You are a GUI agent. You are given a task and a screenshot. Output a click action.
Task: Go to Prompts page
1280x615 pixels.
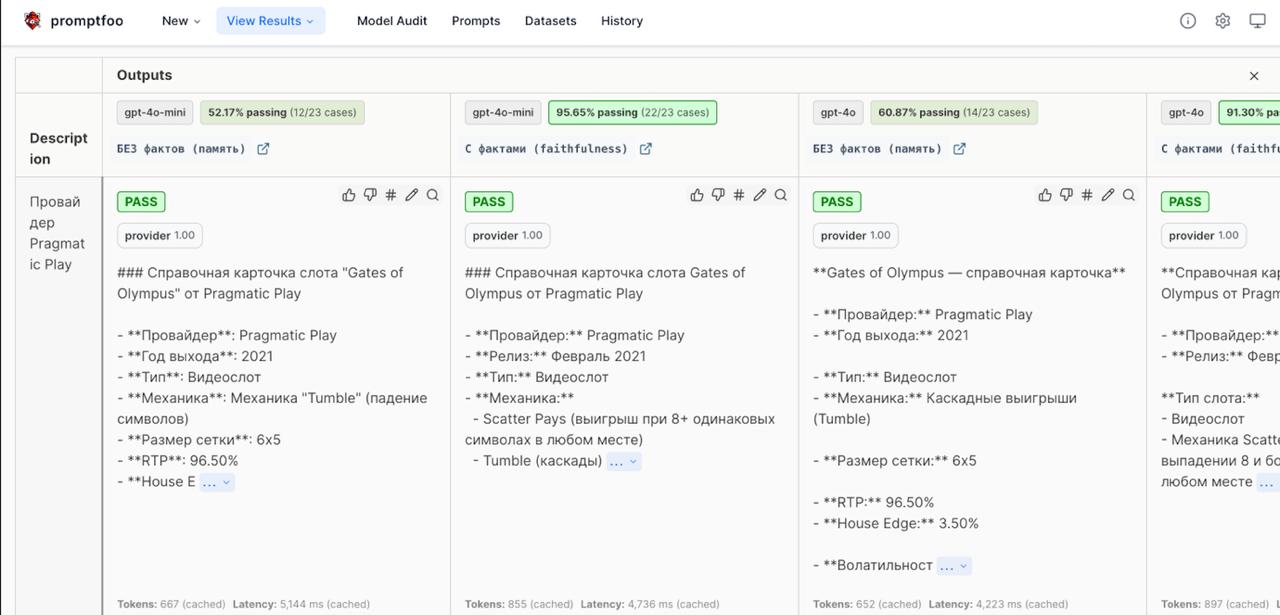pos(476,21)
